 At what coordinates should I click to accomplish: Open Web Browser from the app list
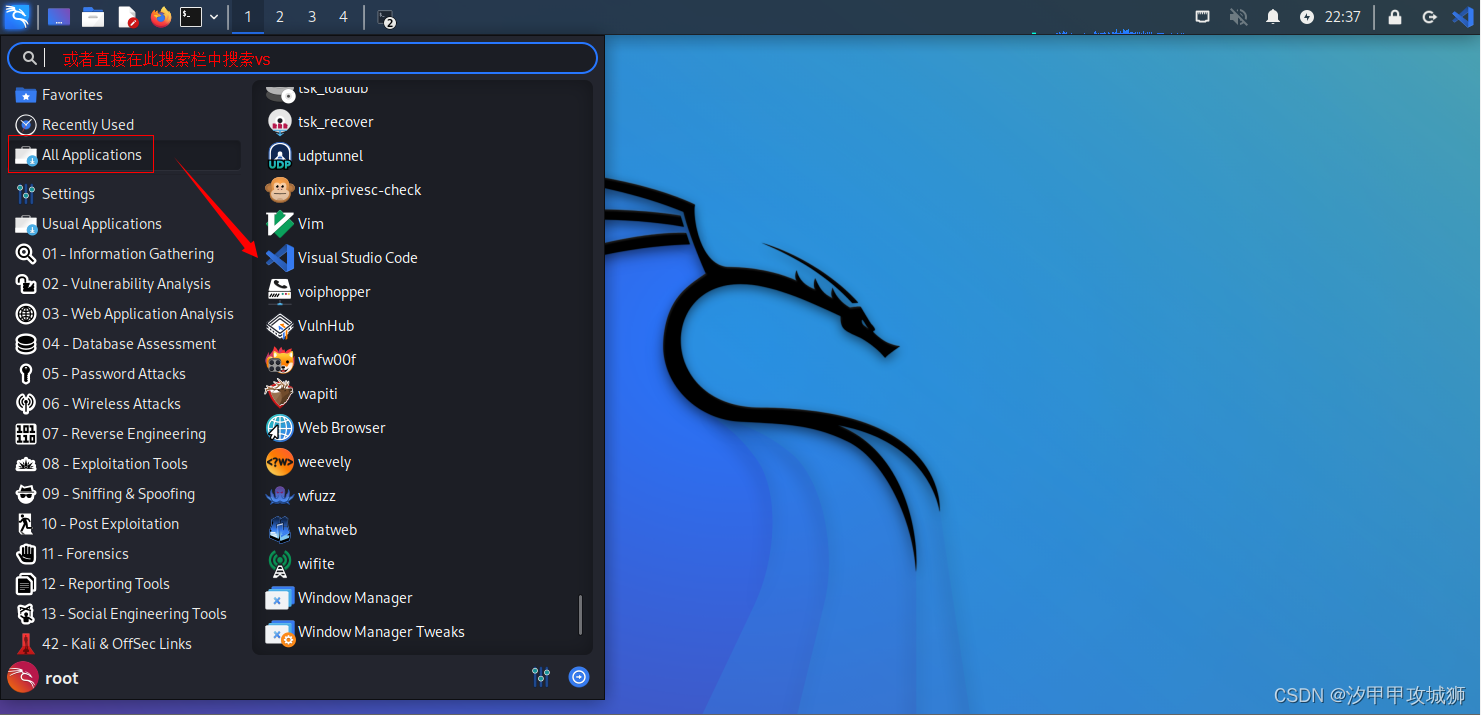tap(418, 428)
